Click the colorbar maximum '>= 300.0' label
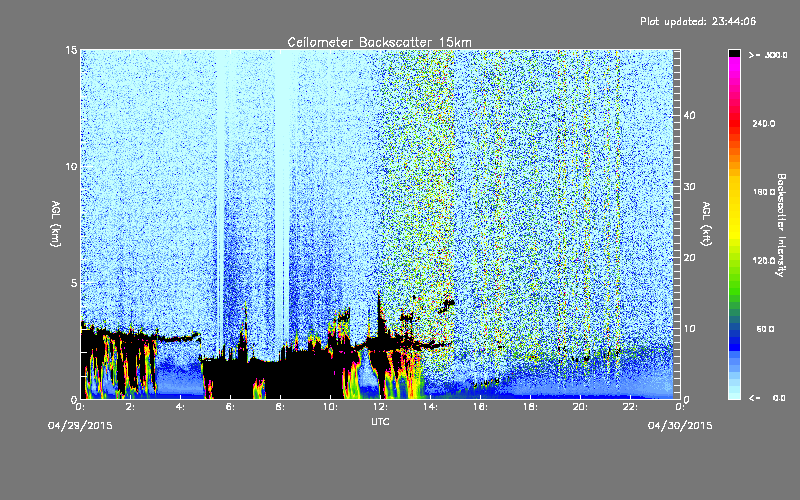Screen dimensions: 800x500 point(768,55)
